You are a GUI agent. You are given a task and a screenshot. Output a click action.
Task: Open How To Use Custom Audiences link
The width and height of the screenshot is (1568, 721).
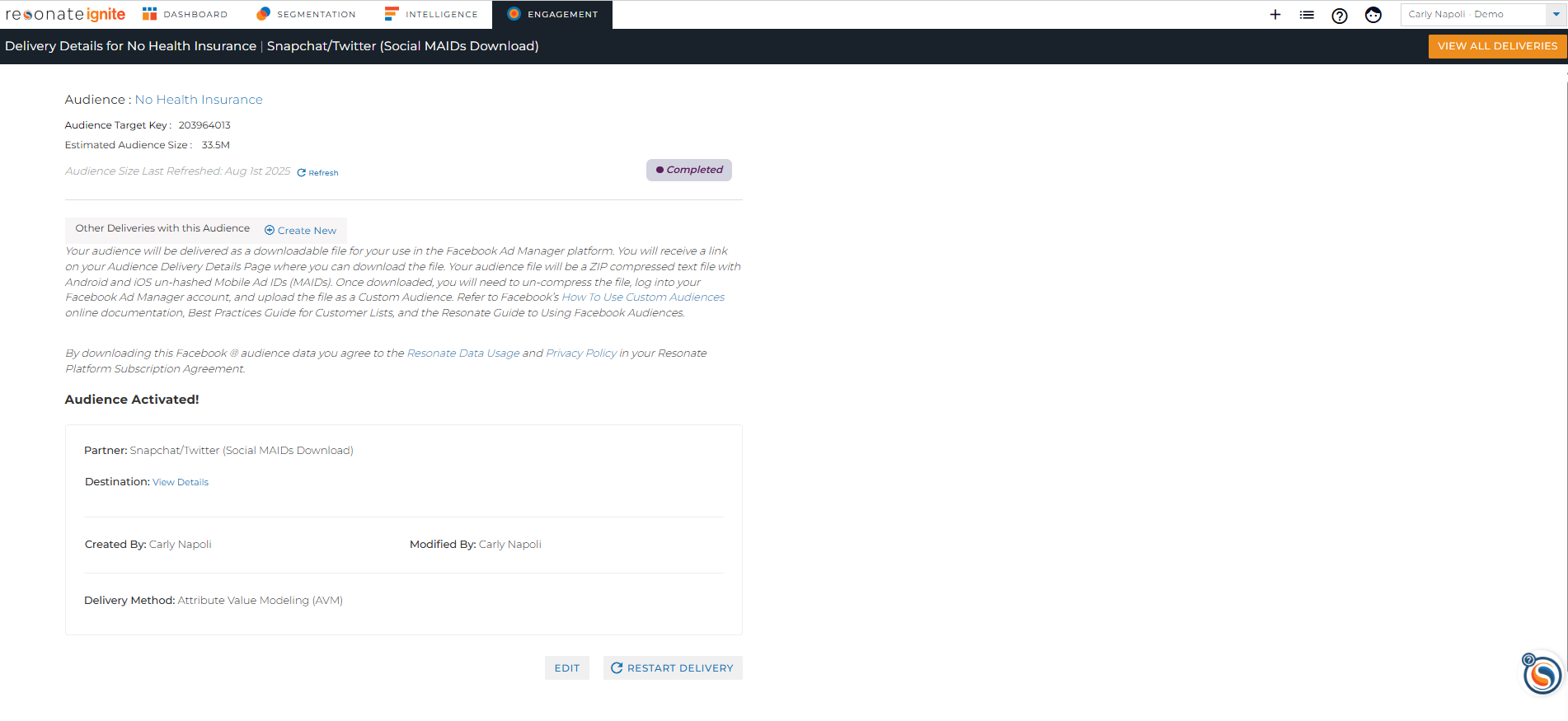coord(643,297)
